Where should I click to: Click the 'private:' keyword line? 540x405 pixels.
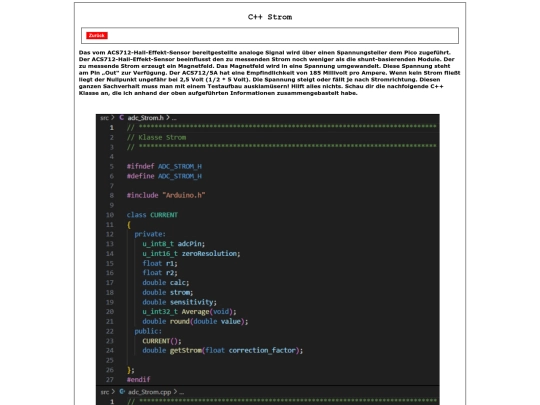pos(150,234)
